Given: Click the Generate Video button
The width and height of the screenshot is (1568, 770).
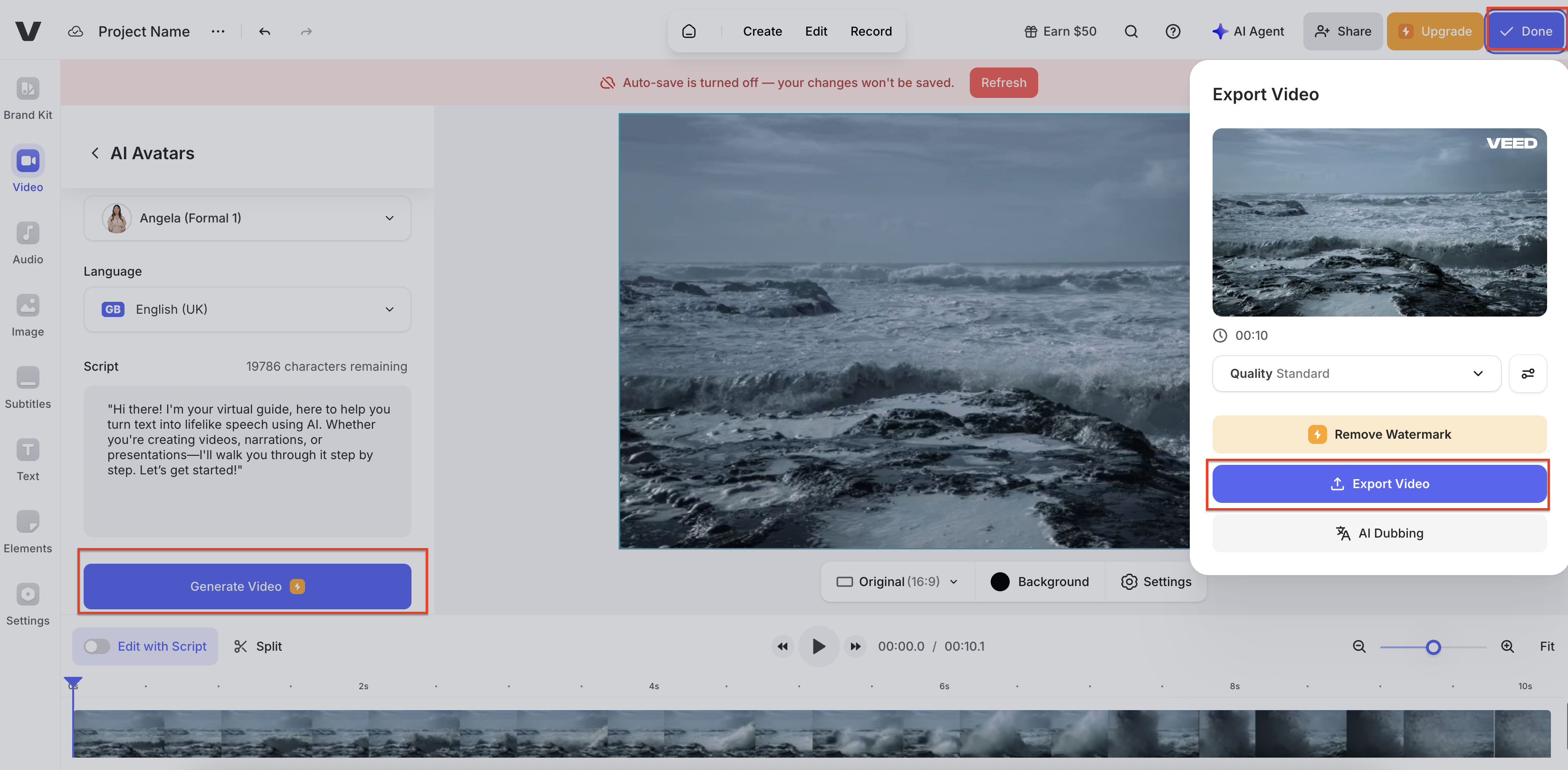Looking at the screenshot, I should click(x=247, y=586).
